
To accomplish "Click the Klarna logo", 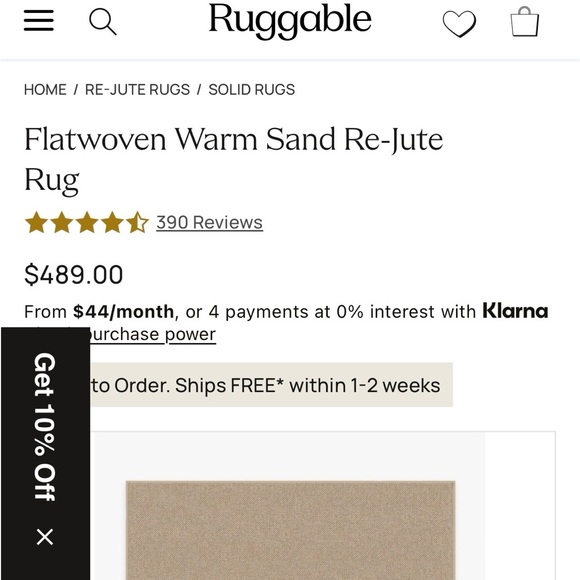I will click(515, 311).
